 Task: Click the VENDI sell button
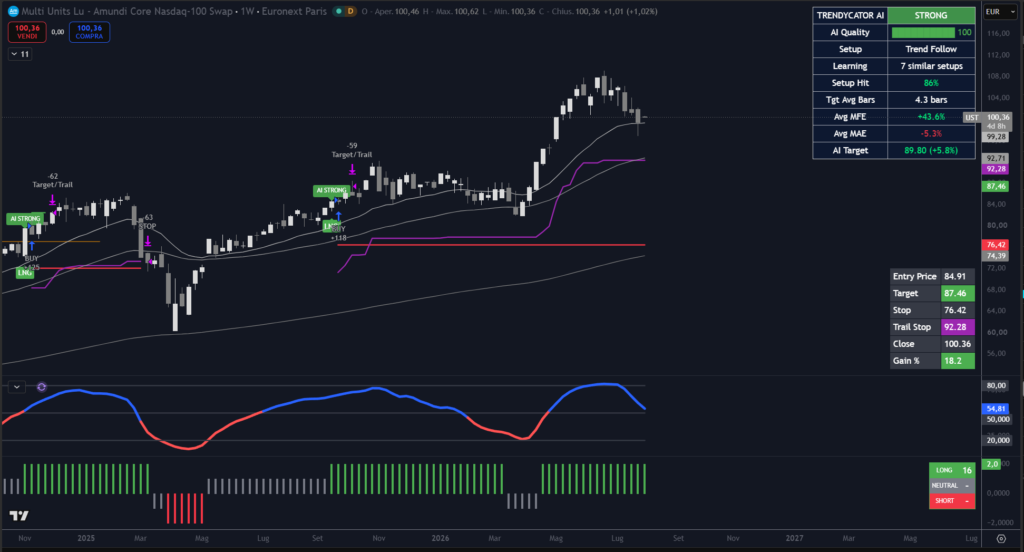pyautogui.click(x=27, y=32)
